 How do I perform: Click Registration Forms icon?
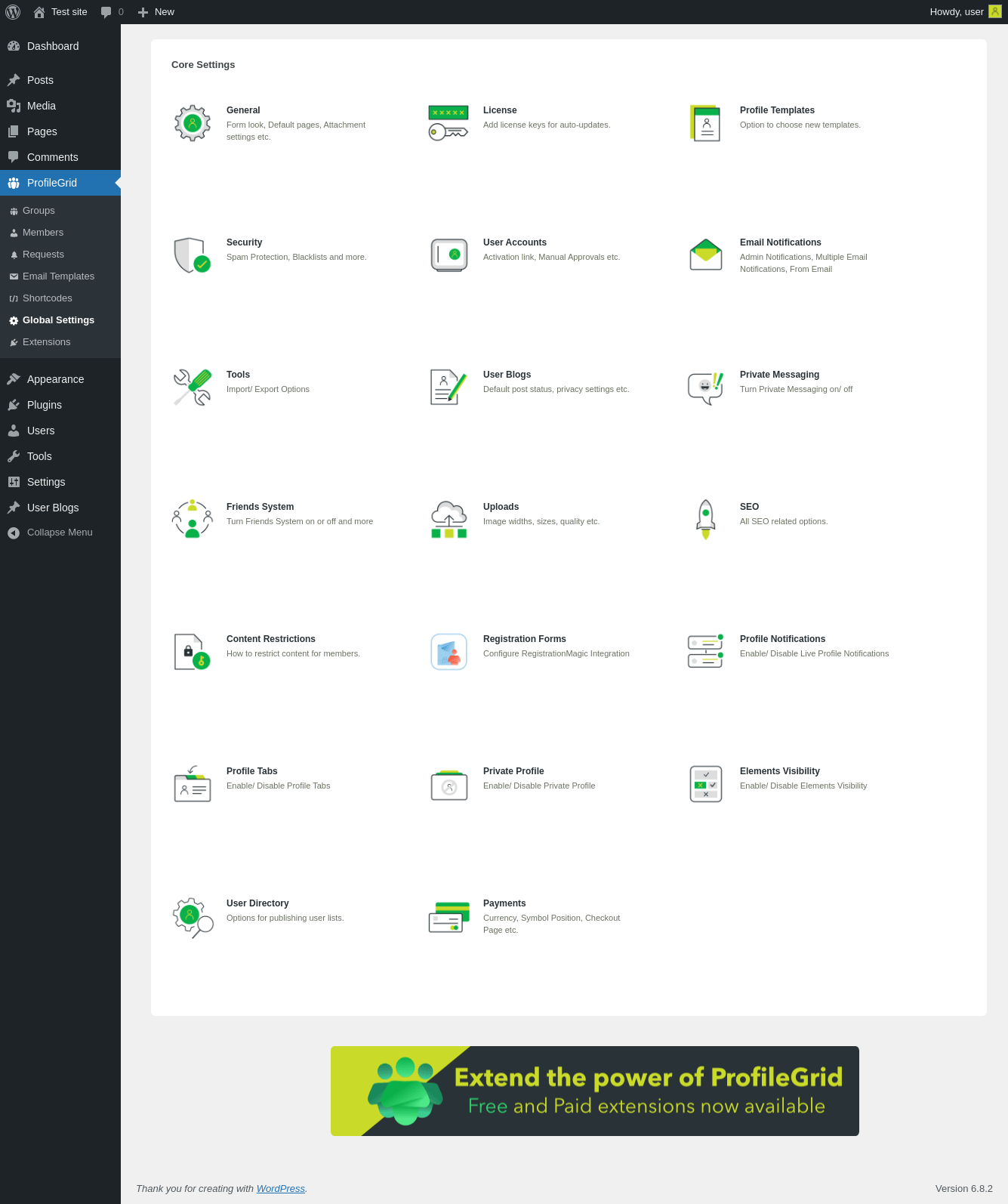[449, 652]
